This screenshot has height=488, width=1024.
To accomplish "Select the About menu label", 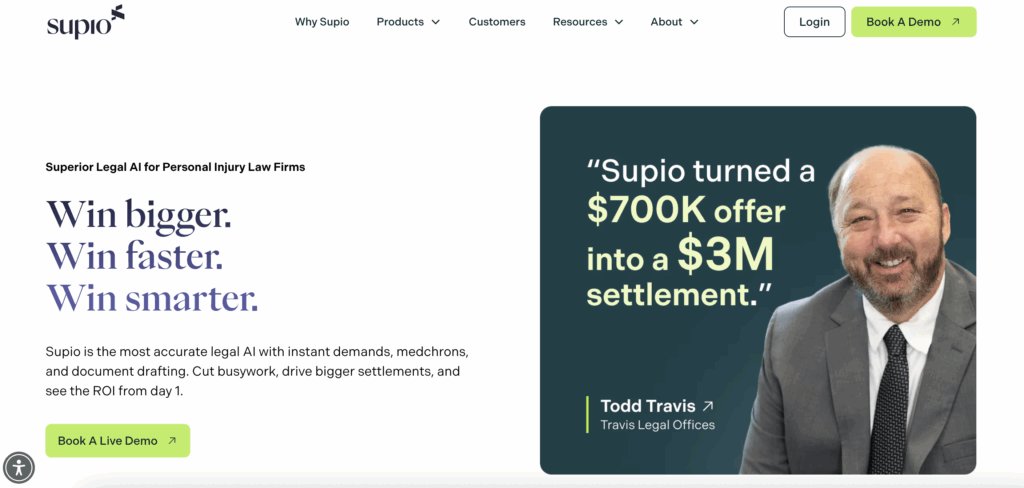I will point(666,22).
